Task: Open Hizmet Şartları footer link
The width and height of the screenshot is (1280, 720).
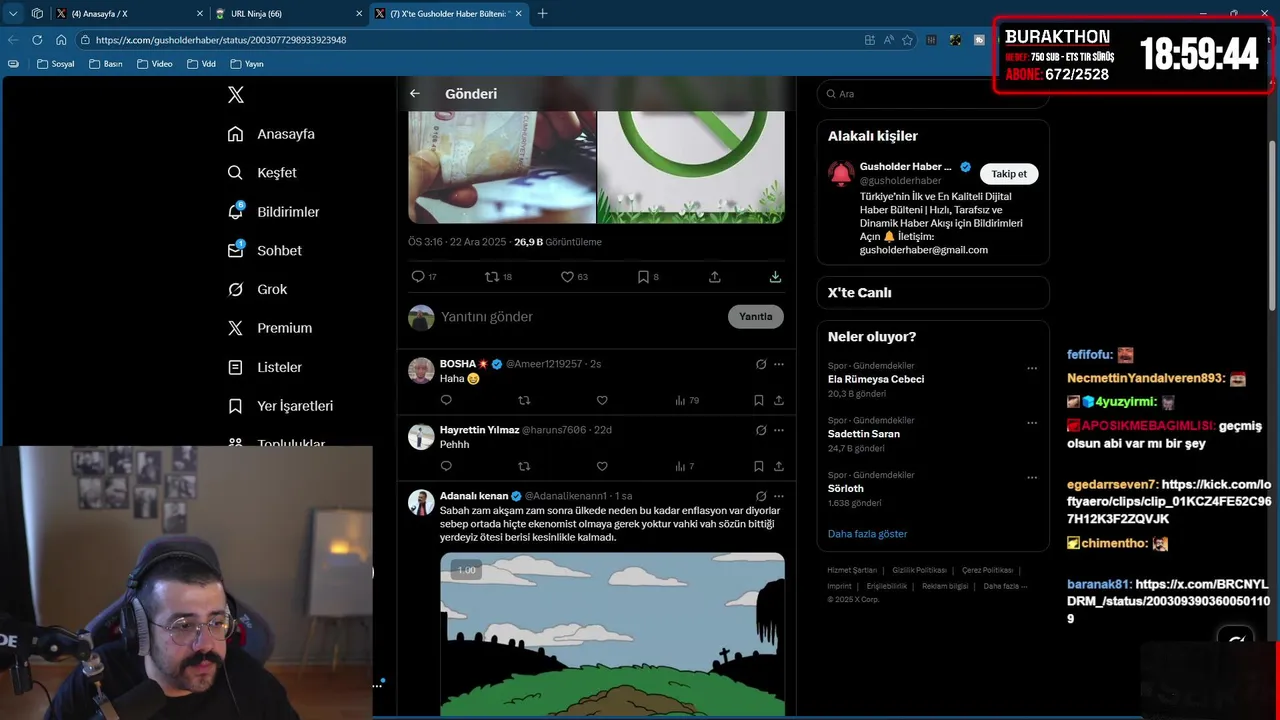Action: [x=852, y=570]
